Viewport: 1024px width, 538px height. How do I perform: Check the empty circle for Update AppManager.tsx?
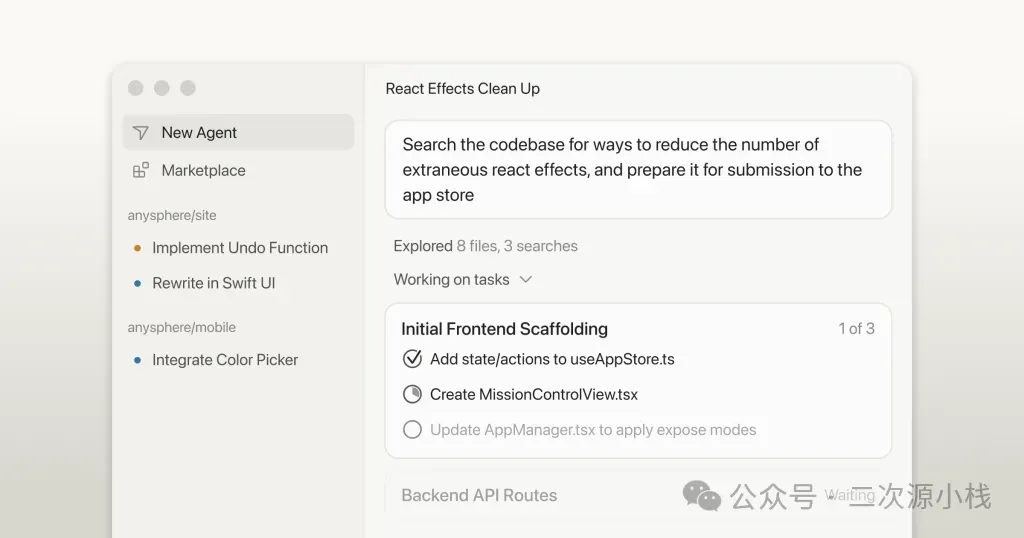[x=412, y=430]
